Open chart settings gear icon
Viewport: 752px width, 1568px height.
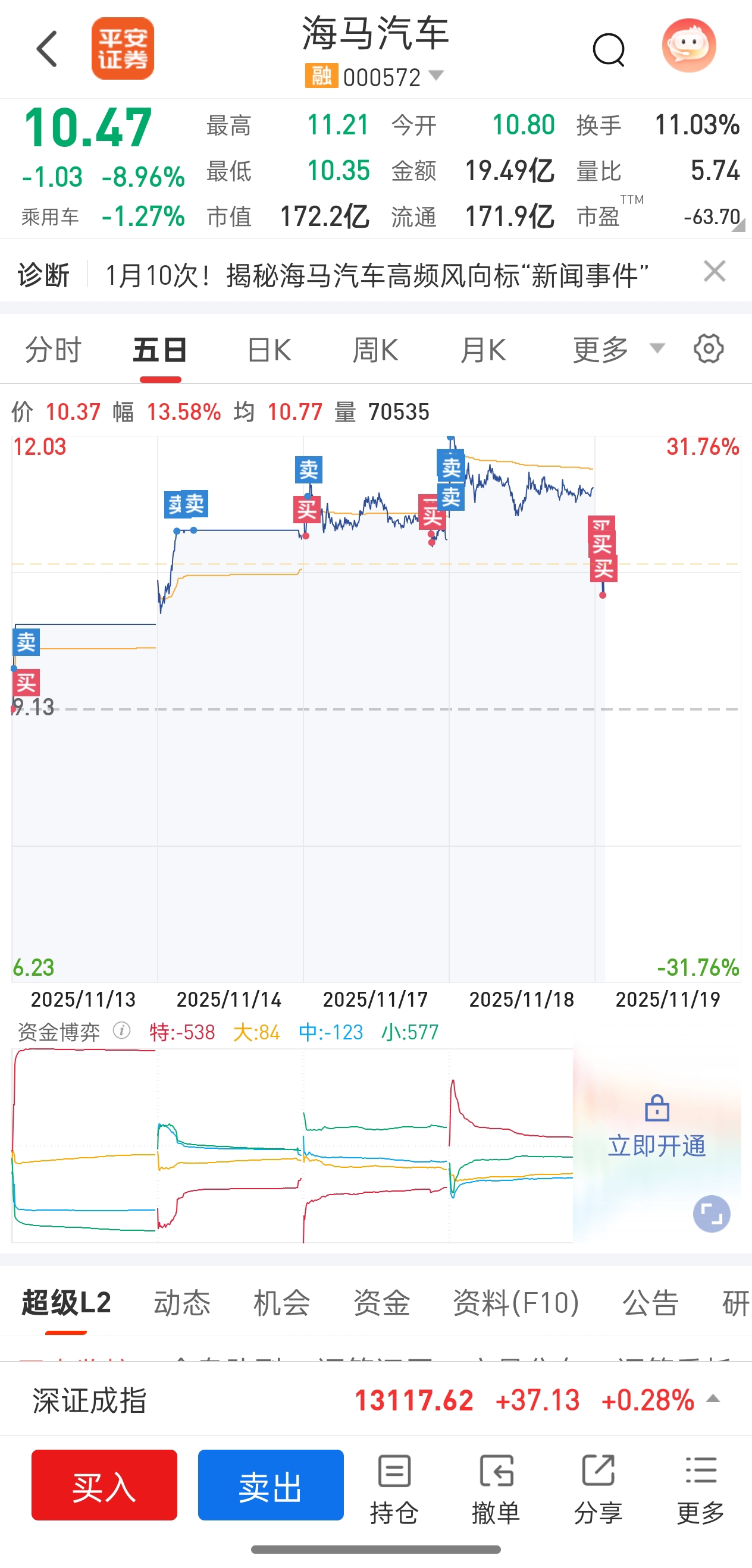[708, 349]
